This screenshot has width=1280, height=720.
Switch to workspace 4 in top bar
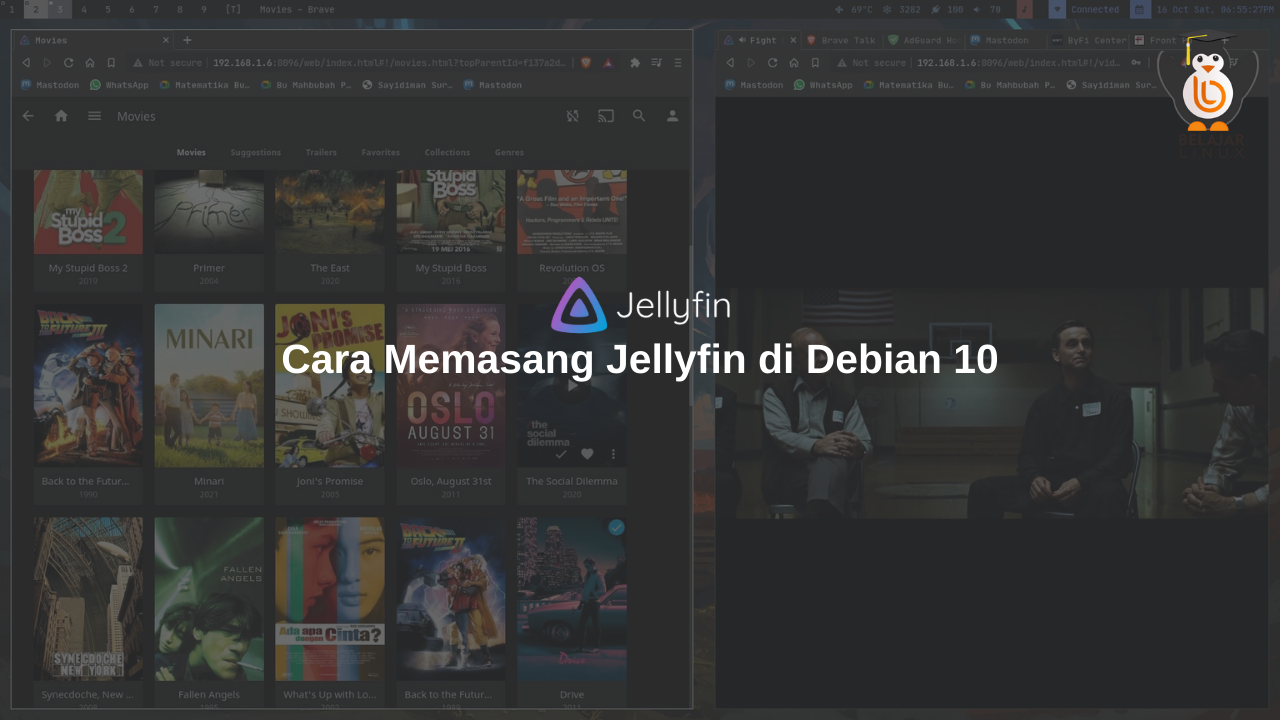pyautogui.click(x=84, y=9)
